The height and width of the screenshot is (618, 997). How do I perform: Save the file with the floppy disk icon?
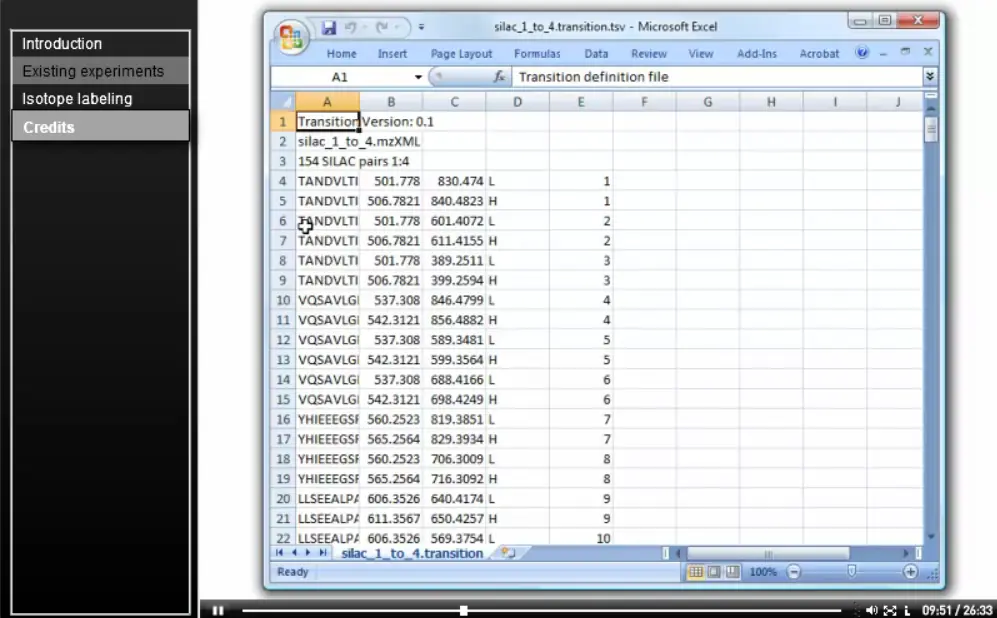[x=328, y=27]
